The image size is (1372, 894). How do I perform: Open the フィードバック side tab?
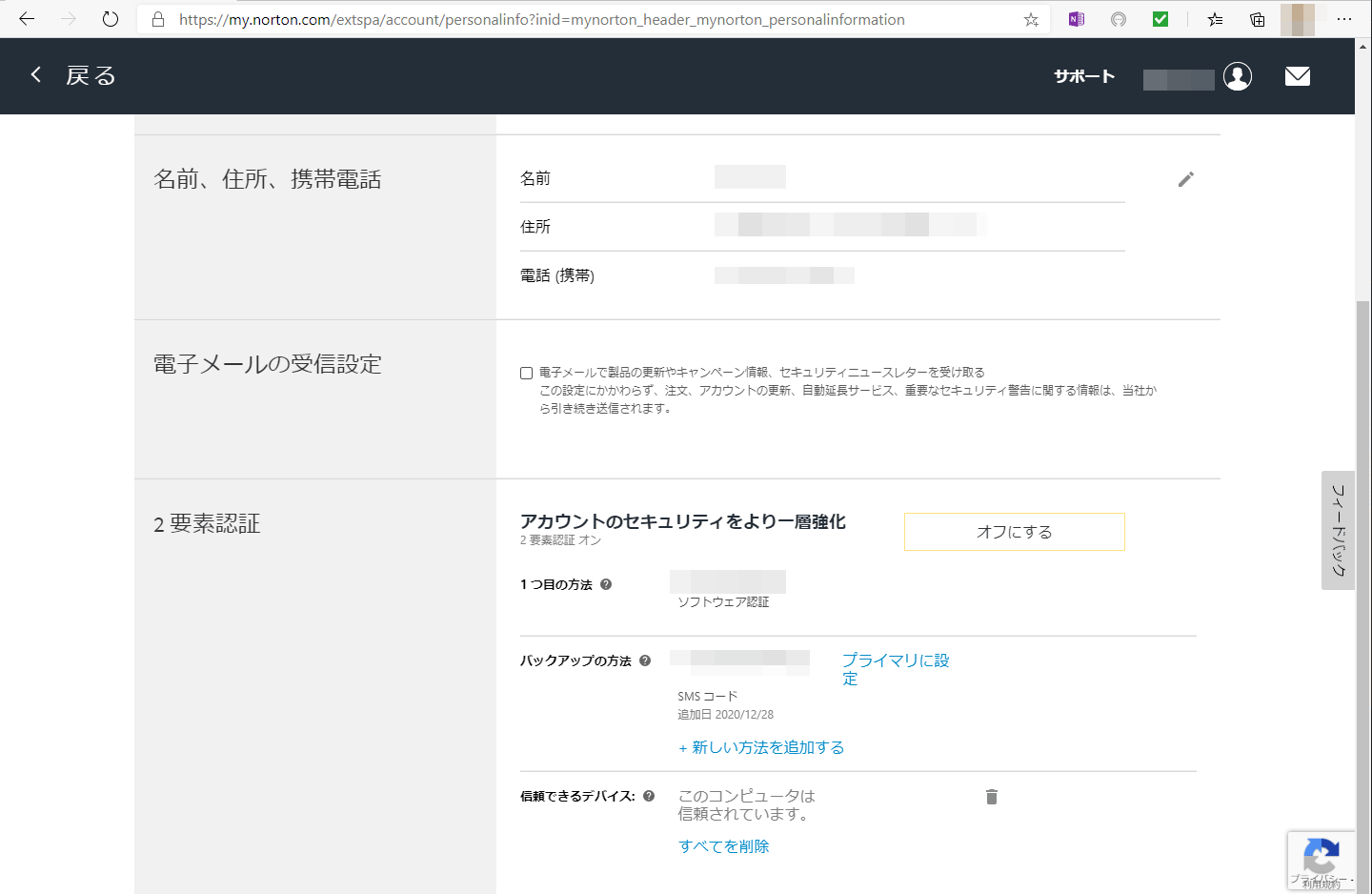(x=1338, y=530)
